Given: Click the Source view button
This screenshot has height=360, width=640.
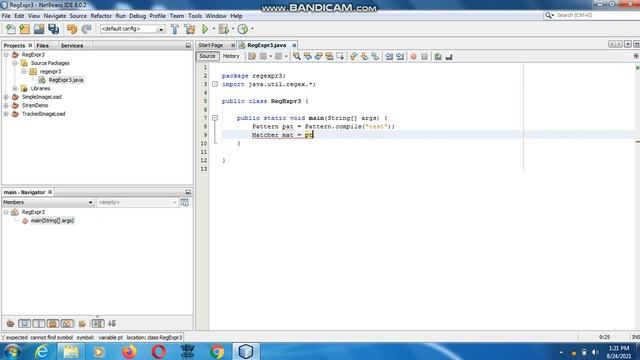Looking at the screenshot, I should coord(207,56).
